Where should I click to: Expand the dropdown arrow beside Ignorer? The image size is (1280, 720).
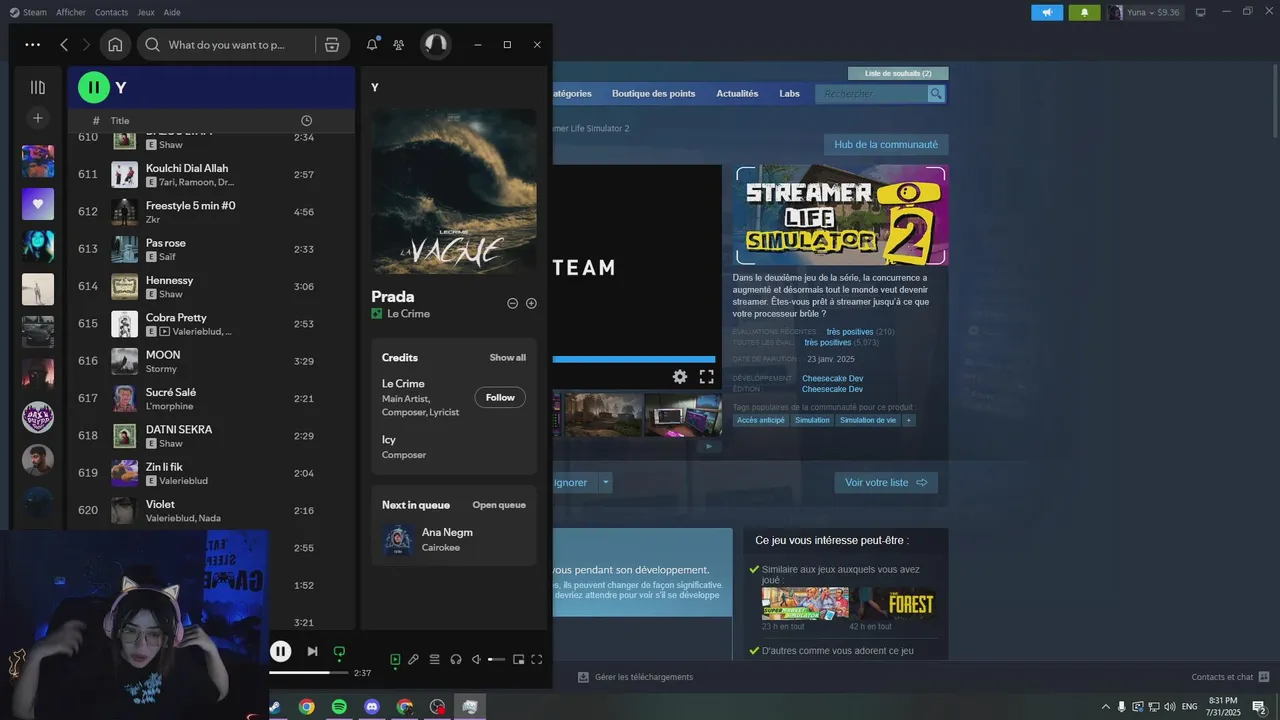point(605,482)
